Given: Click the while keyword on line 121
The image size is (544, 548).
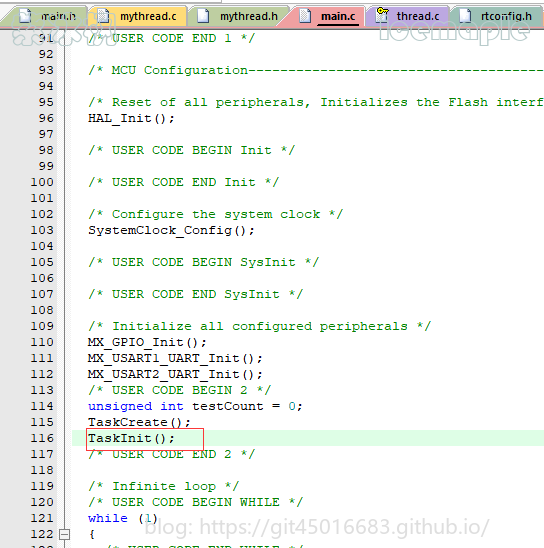Looking at the screenshot, I should coord(108,518).
